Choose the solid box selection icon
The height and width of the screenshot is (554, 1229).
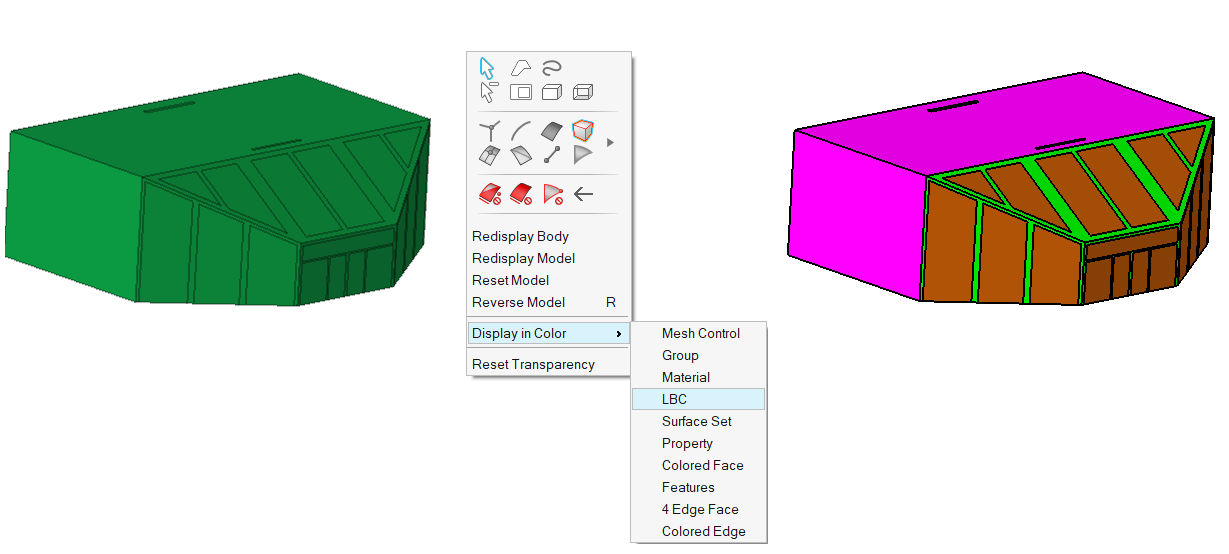[551, 92]
